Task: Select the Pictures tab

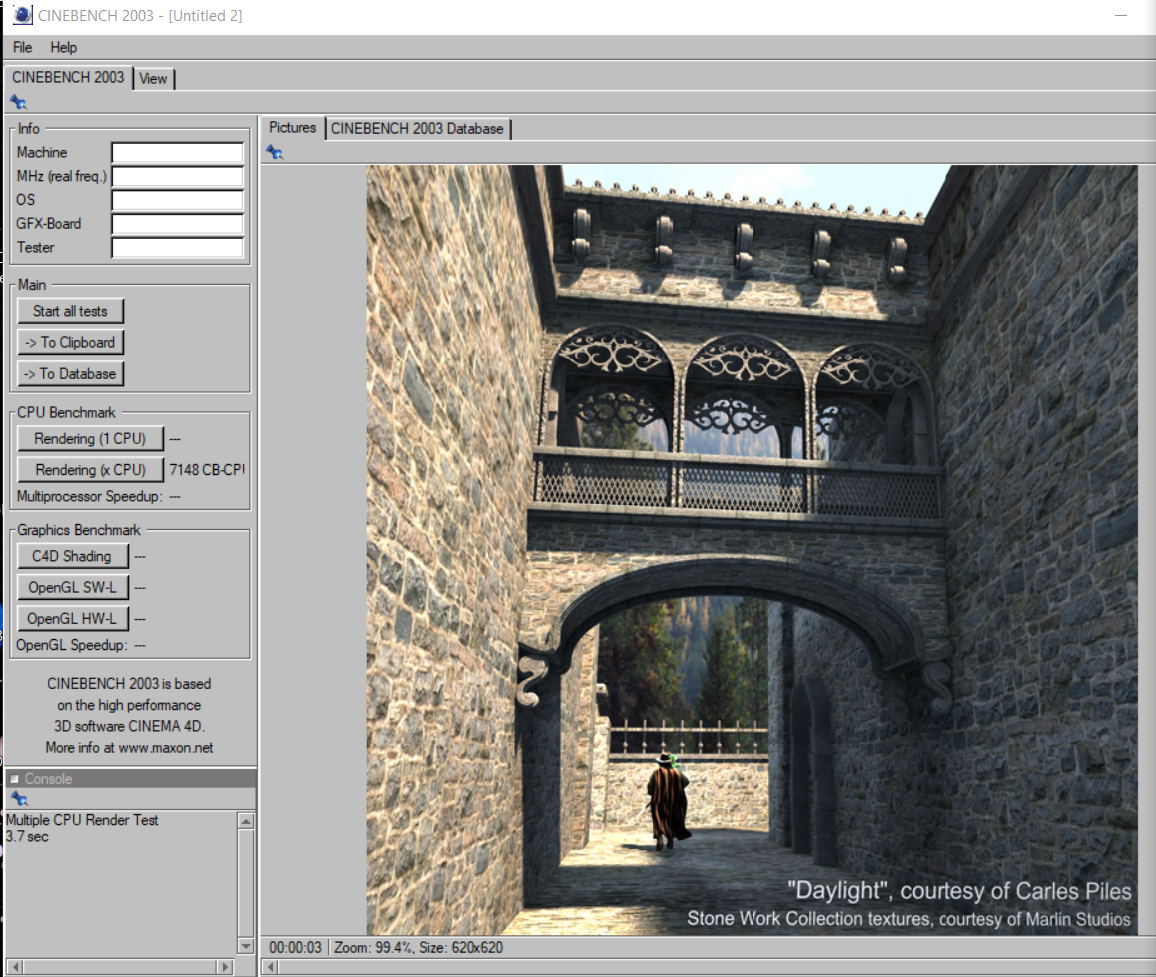Action: pyautogui.click(x=292, y=128)
